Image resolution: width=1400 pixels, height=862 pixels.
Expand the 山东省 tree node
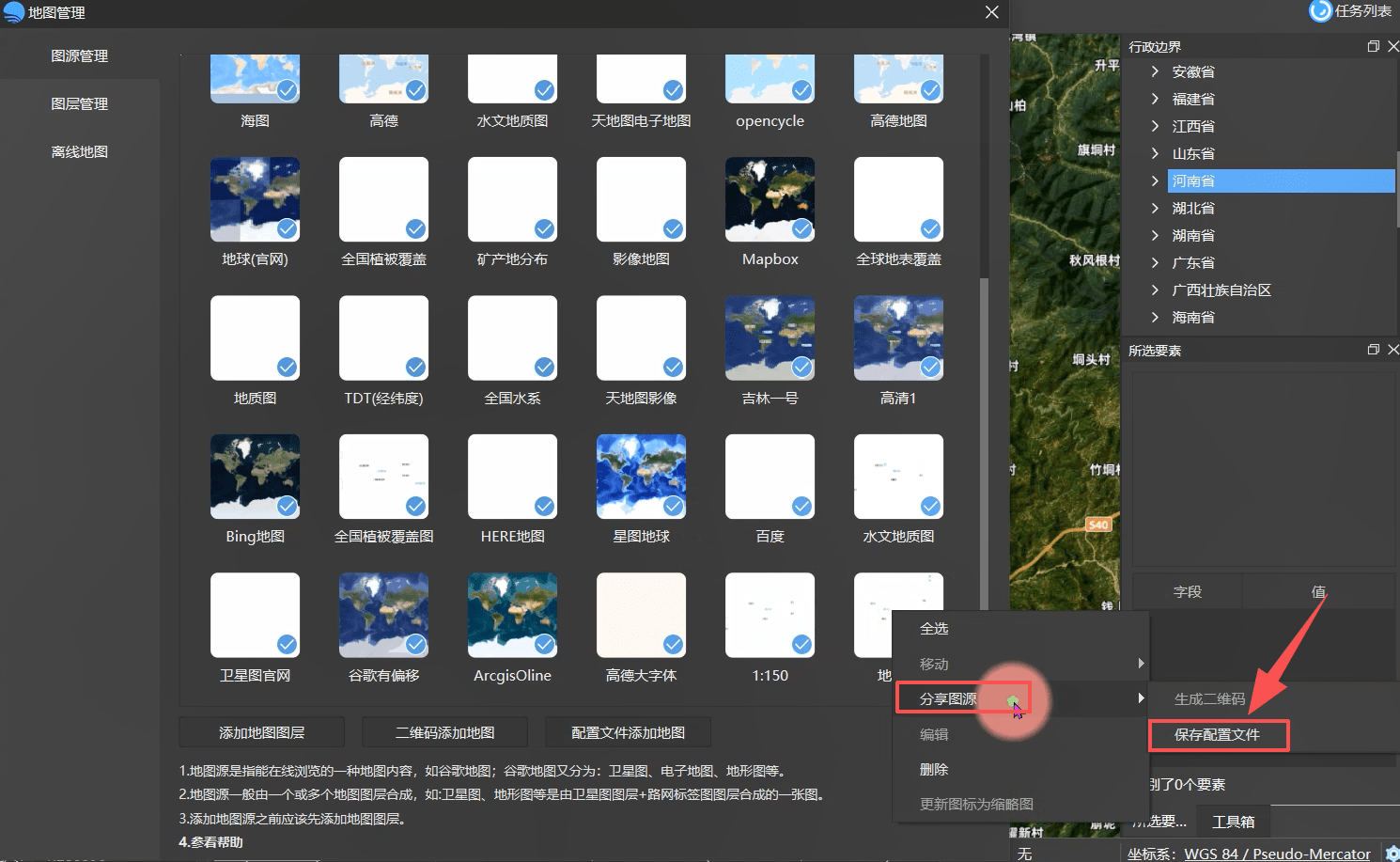[x=1155, y=153]
